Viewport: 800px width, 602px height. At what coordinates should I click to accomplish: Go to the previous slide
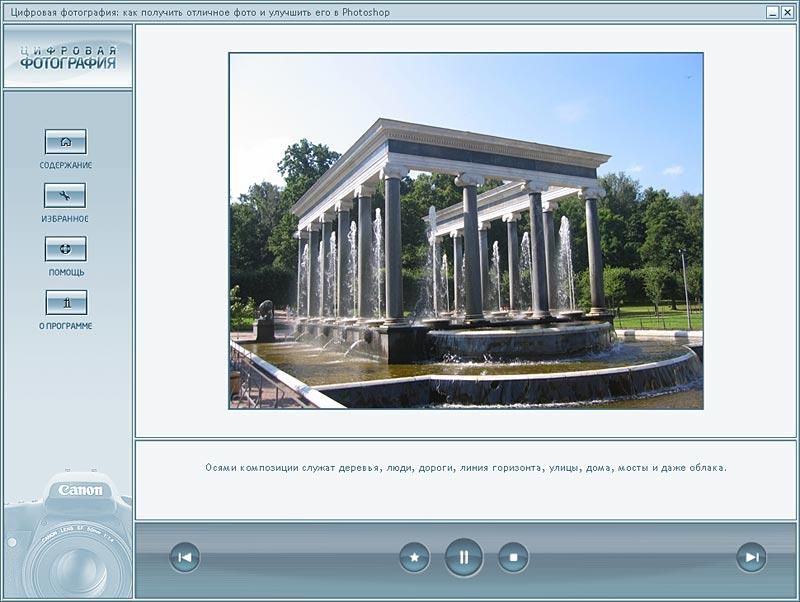pyautogui.click(x=184, y=557)
